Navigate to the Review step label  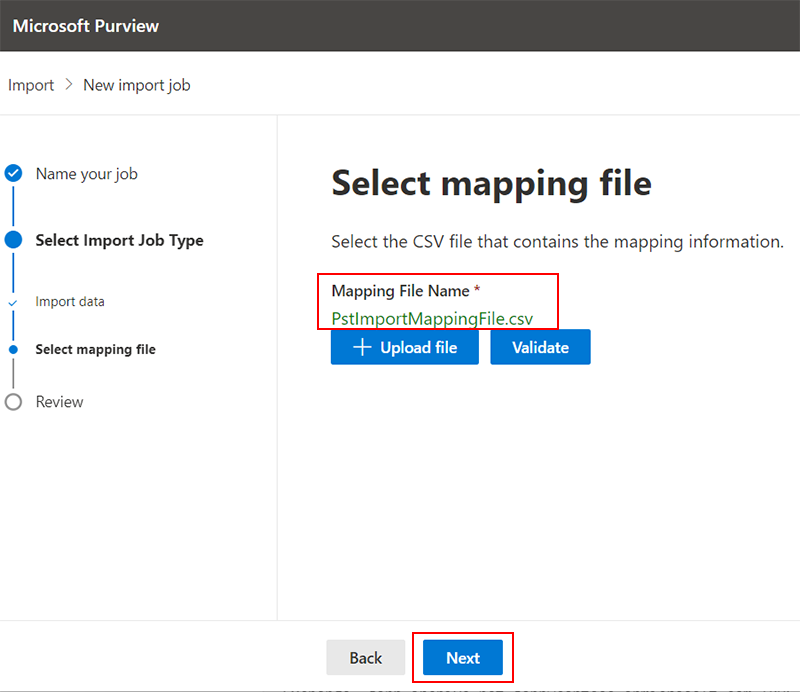(59, 402)
